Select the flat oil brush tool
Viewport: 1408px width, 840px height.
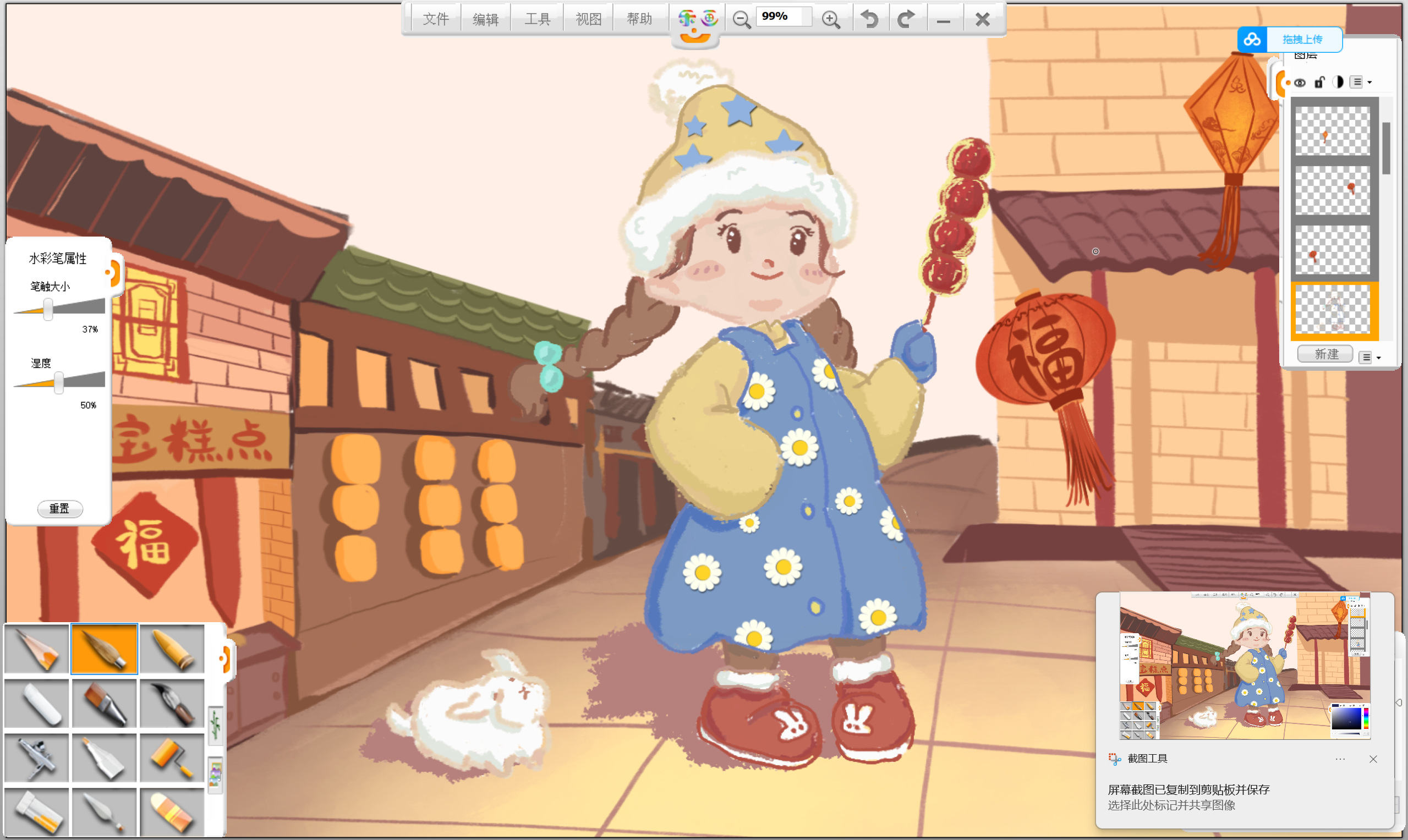point(104,704)
